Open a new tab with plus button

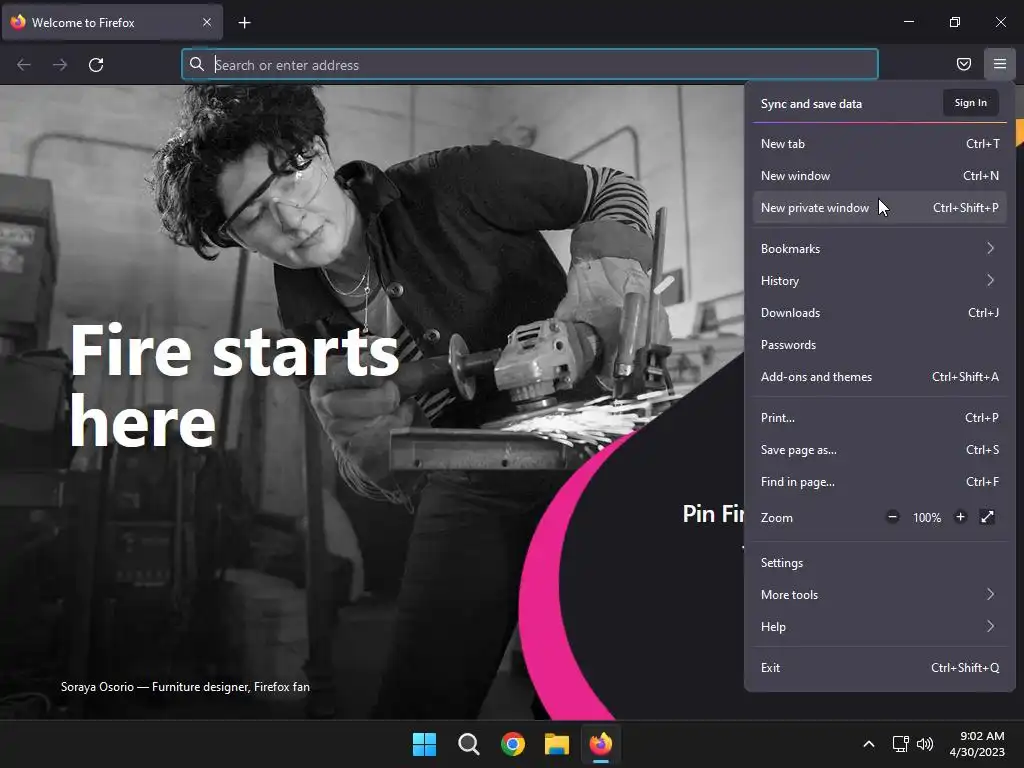click(244, 23)
